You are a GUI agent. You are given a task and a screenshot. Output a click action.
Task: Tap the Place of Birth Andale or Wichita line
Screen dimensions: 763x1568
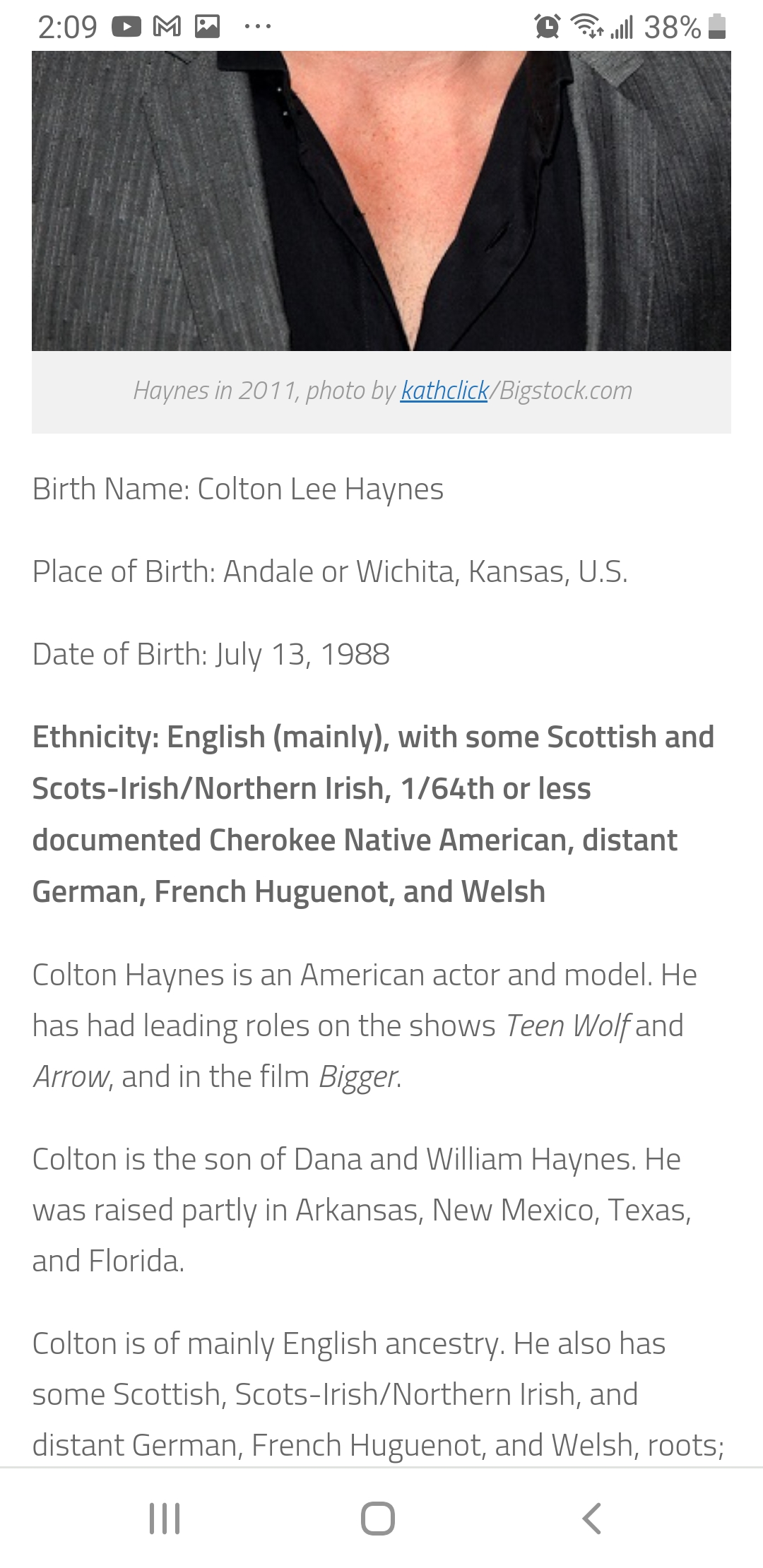(x=330, y=571)
